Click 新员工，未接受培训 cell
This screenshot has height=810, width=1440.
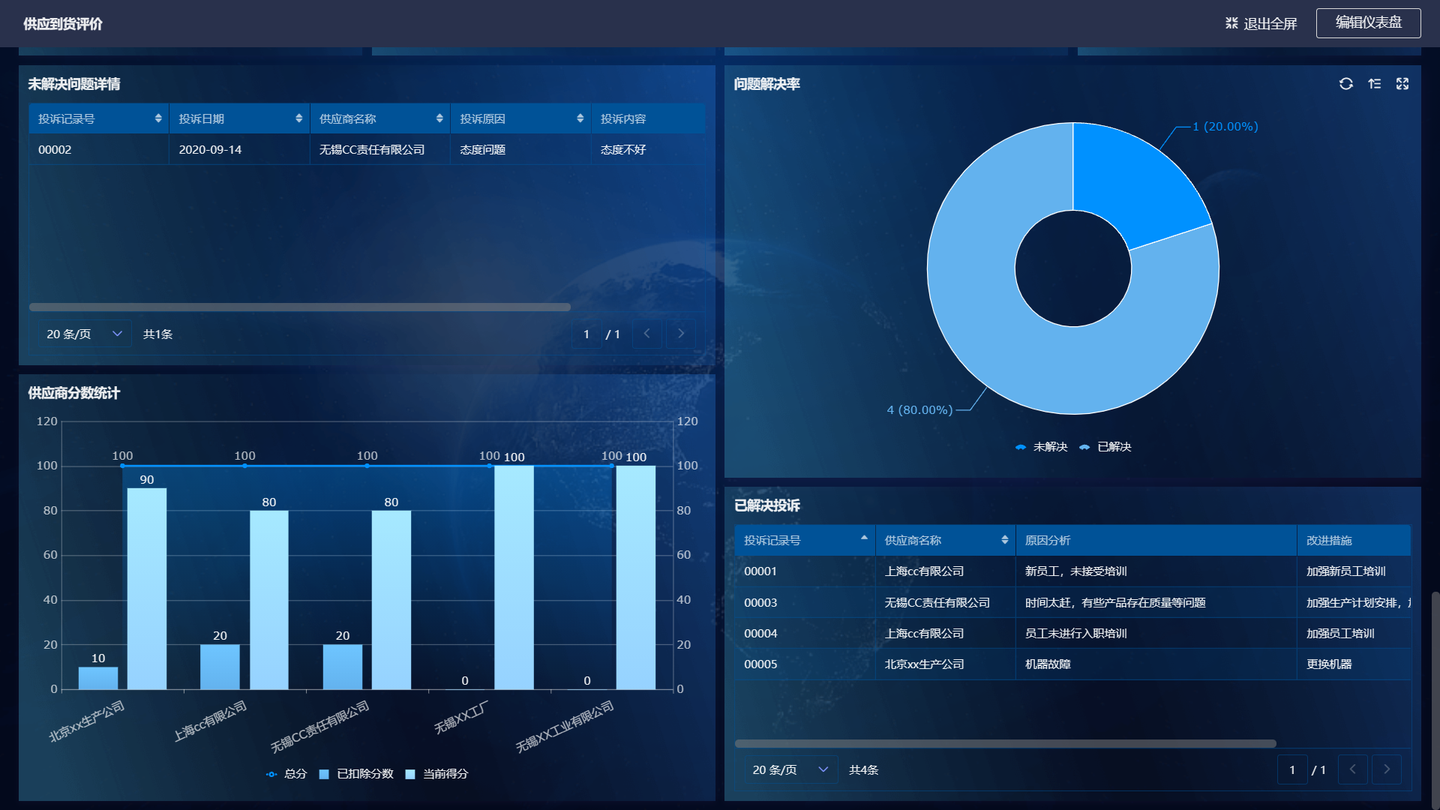pos(1076,571)
